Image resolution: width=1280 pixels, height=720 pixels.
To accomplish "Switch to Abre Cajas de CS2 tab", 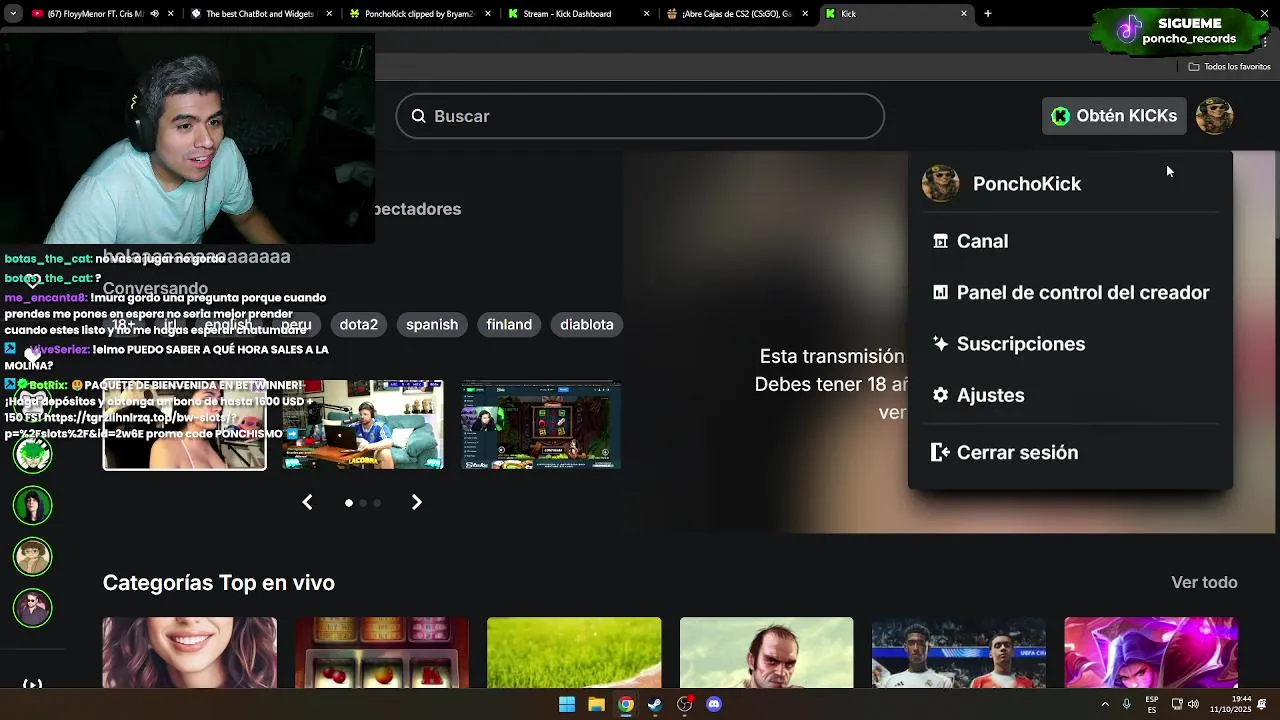I will click(736, 14).
